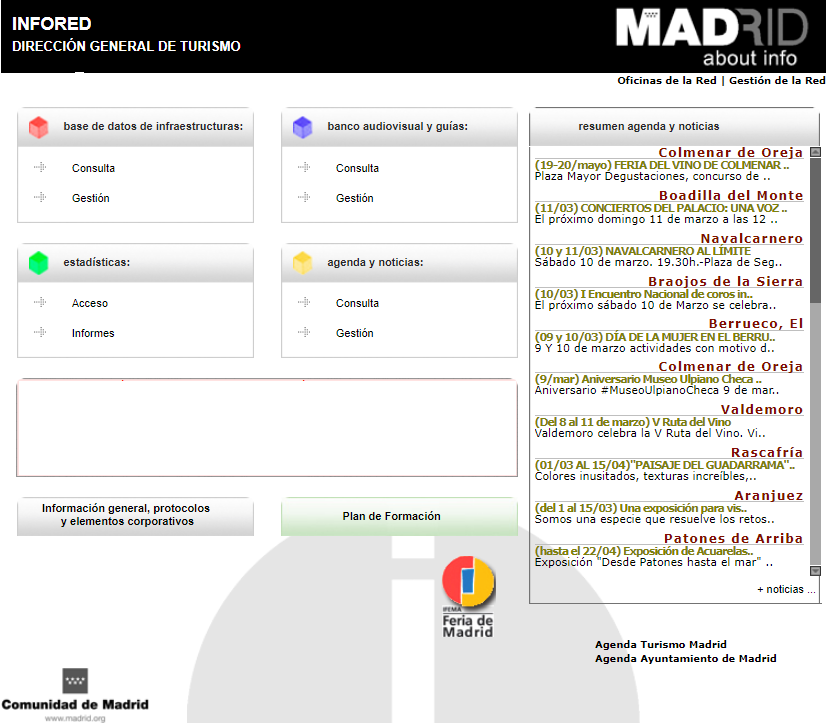
Task: Open Gestión under agenda y noticias
Action: coord(355,333)
